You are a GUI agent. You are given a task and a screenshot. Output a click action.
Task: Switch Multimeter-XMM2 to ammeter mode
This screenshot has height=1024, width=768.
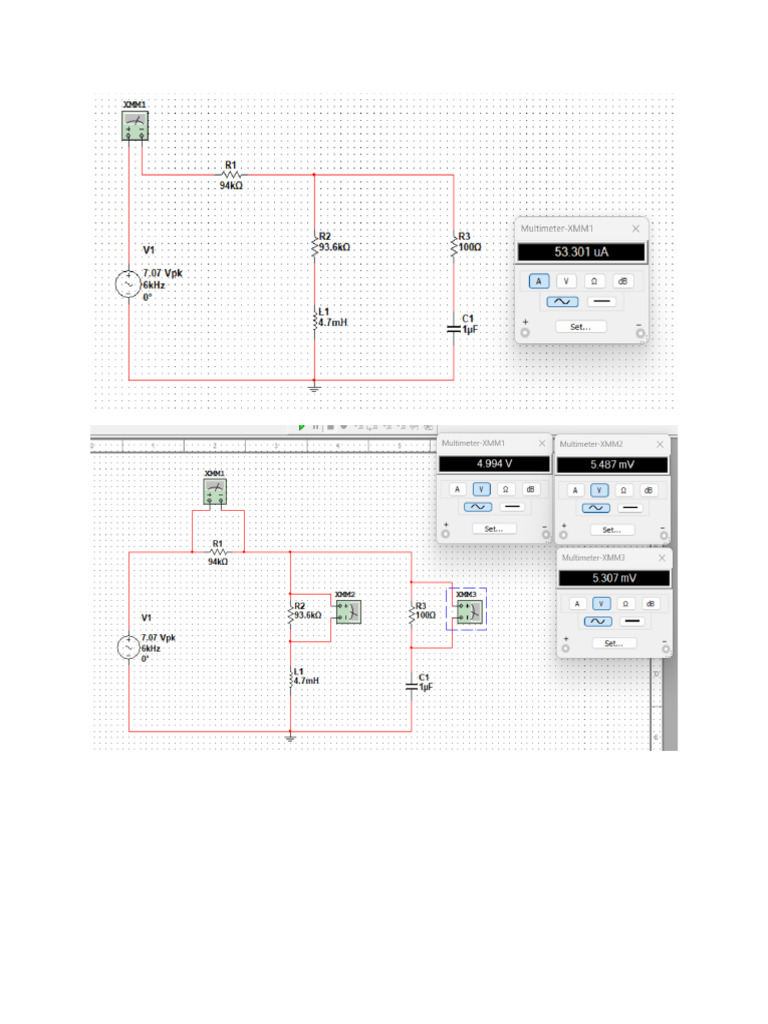pyautogui.click(x=575, y=490)
